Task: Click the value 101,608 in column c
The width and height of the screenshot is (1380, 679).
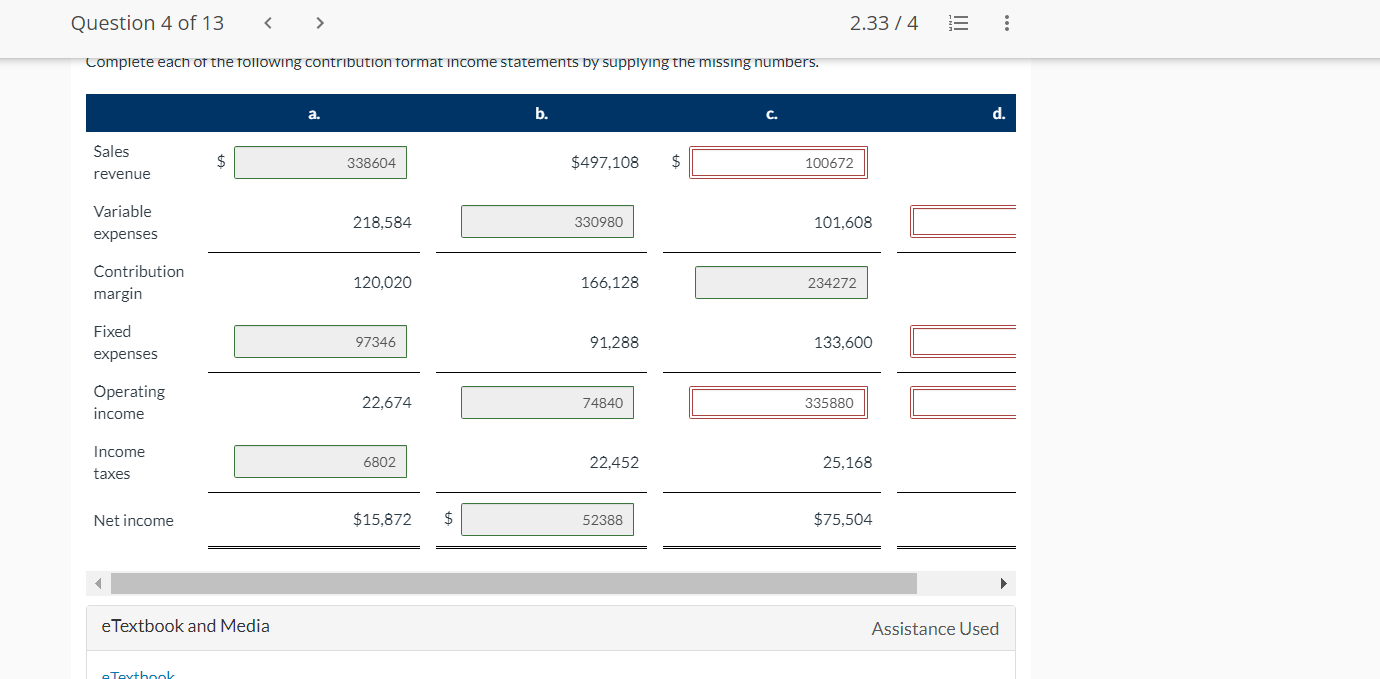Action: 843,222
